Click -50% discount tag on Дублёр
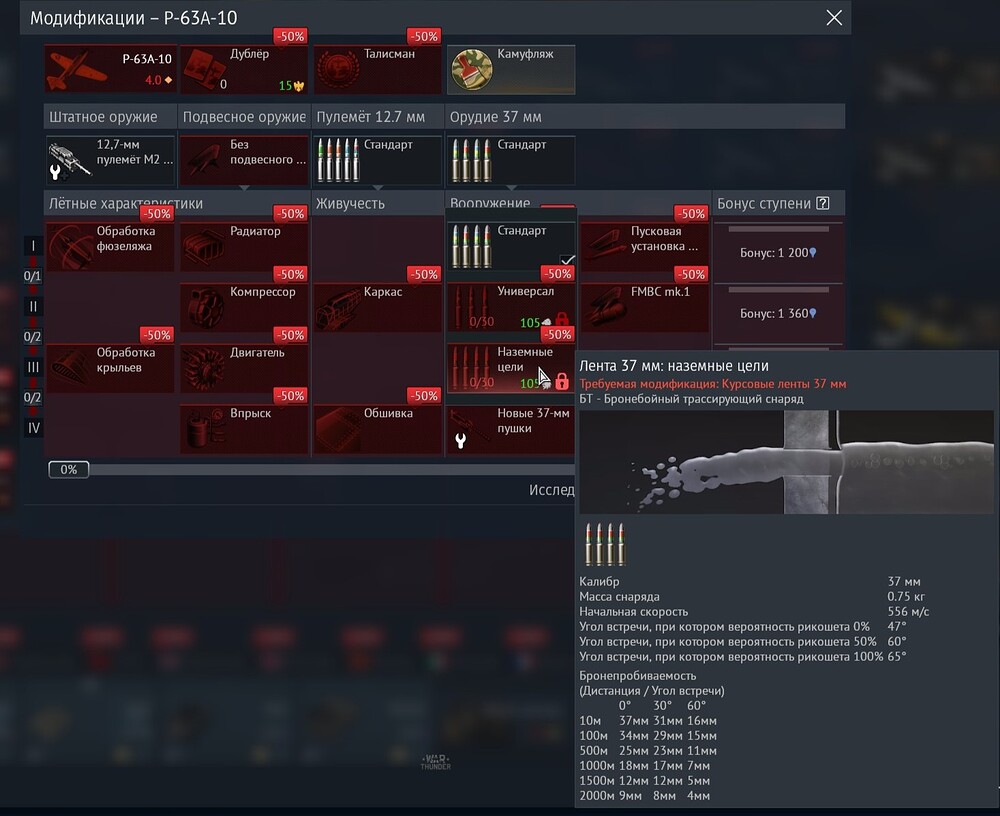The height and width of the screenshot is (816, 1000). [290, 36]
